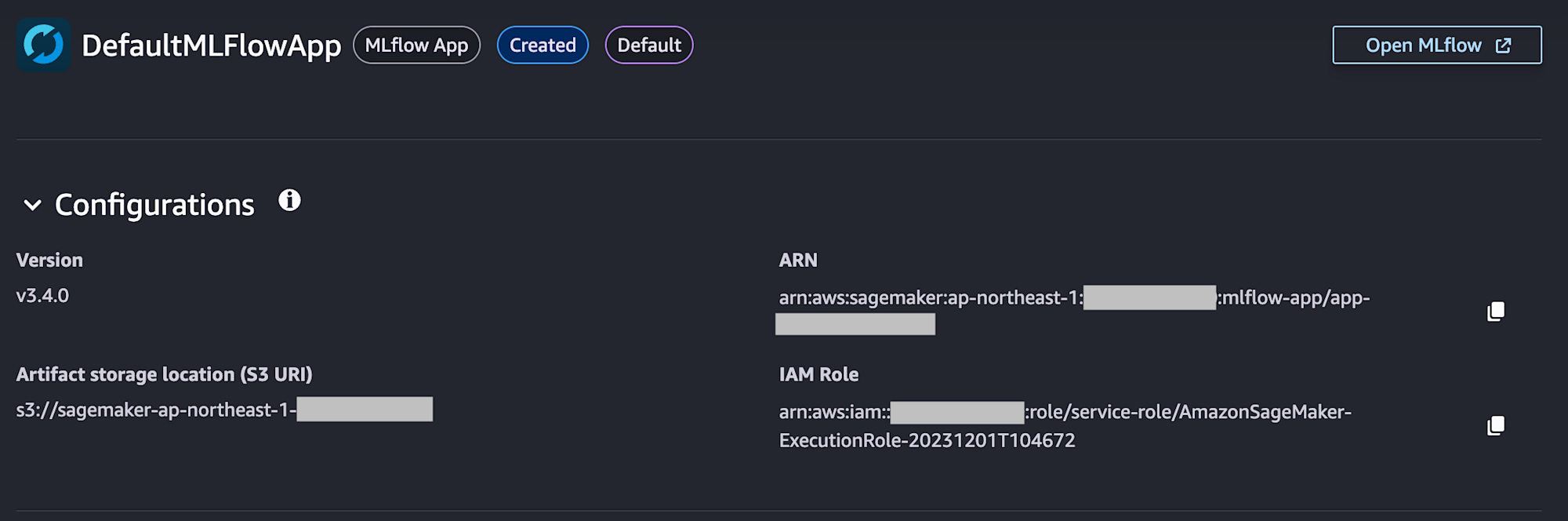Click the IAM Role field label
Image resolution: width=1568 pixels, height=521 pixels.
click(x=818, y=374)
